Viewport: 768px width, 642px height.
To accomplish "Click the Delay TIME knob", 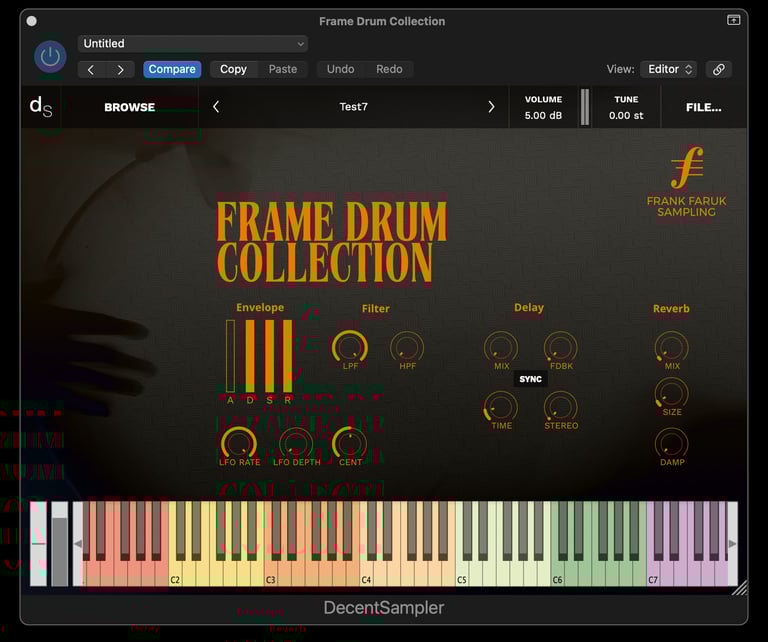I will (501, 407).
